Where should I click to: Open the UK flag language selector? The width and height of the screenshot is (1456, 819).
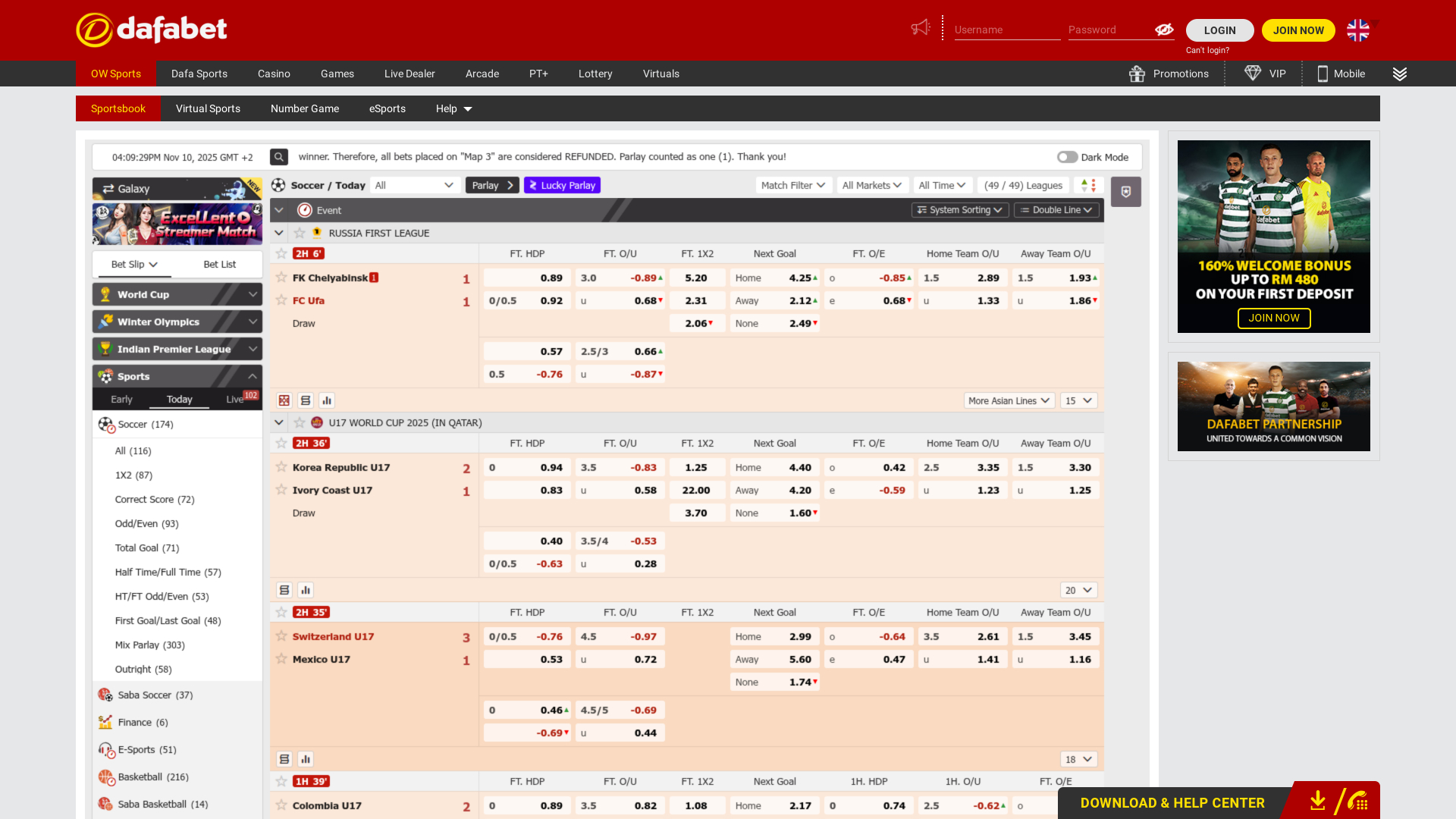[x=1357, y=31]
